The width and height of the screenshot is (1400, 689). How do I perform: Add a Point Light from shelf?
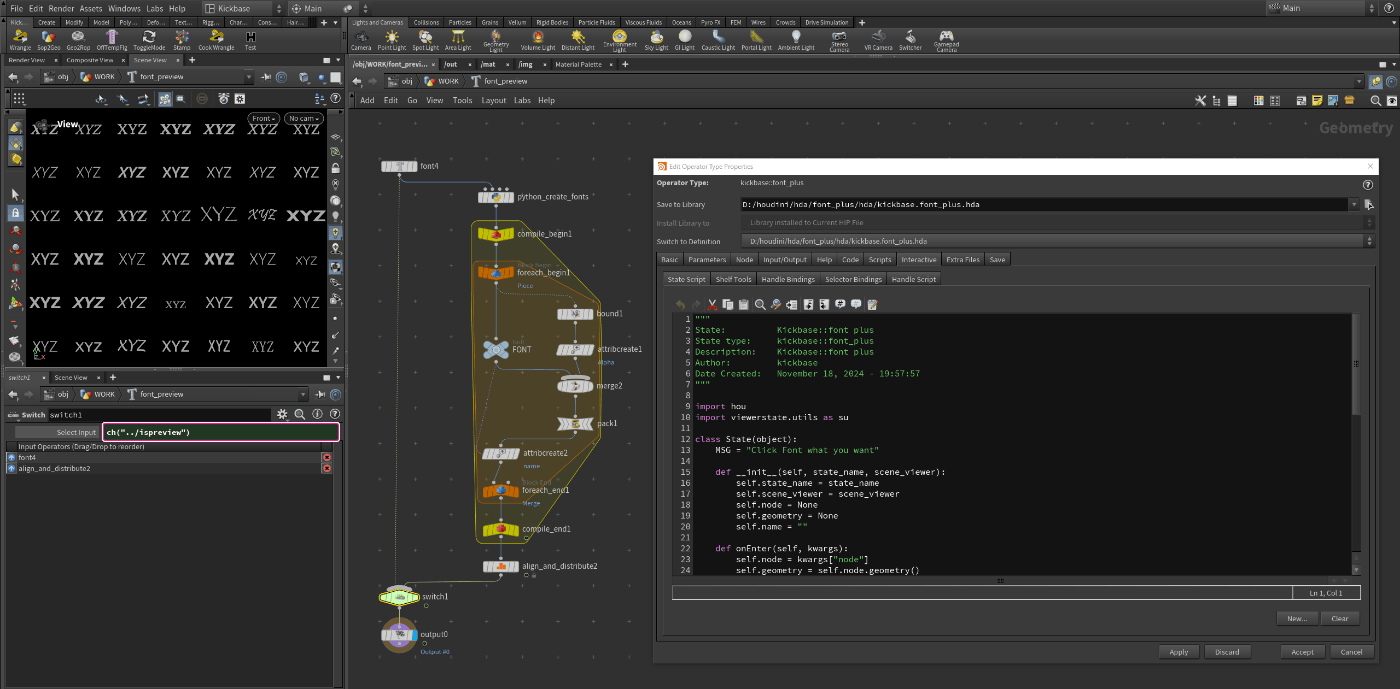[x=392, y=40]
